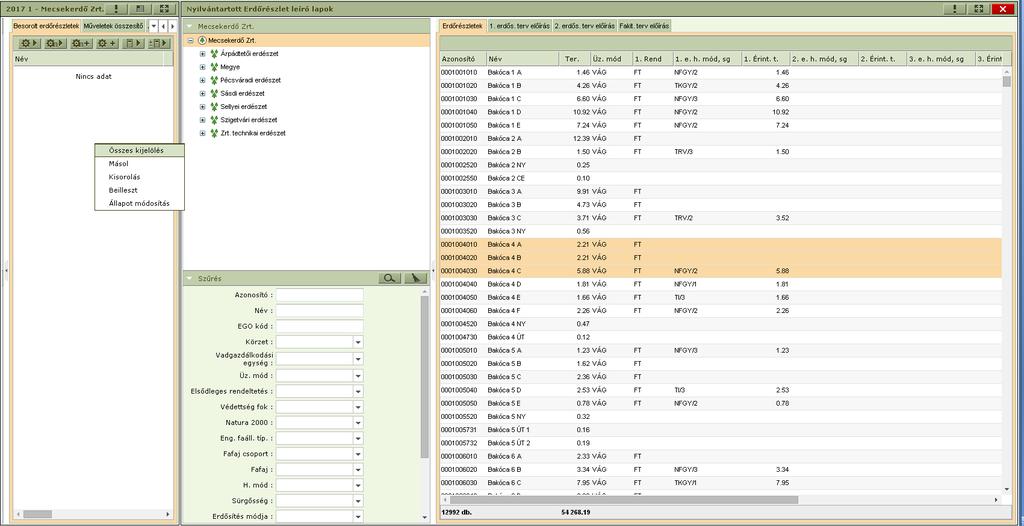Switch to the Besorolt erdőrészletek tab
The height and width of the screenshot is (526, 1024).
[46, 26]
